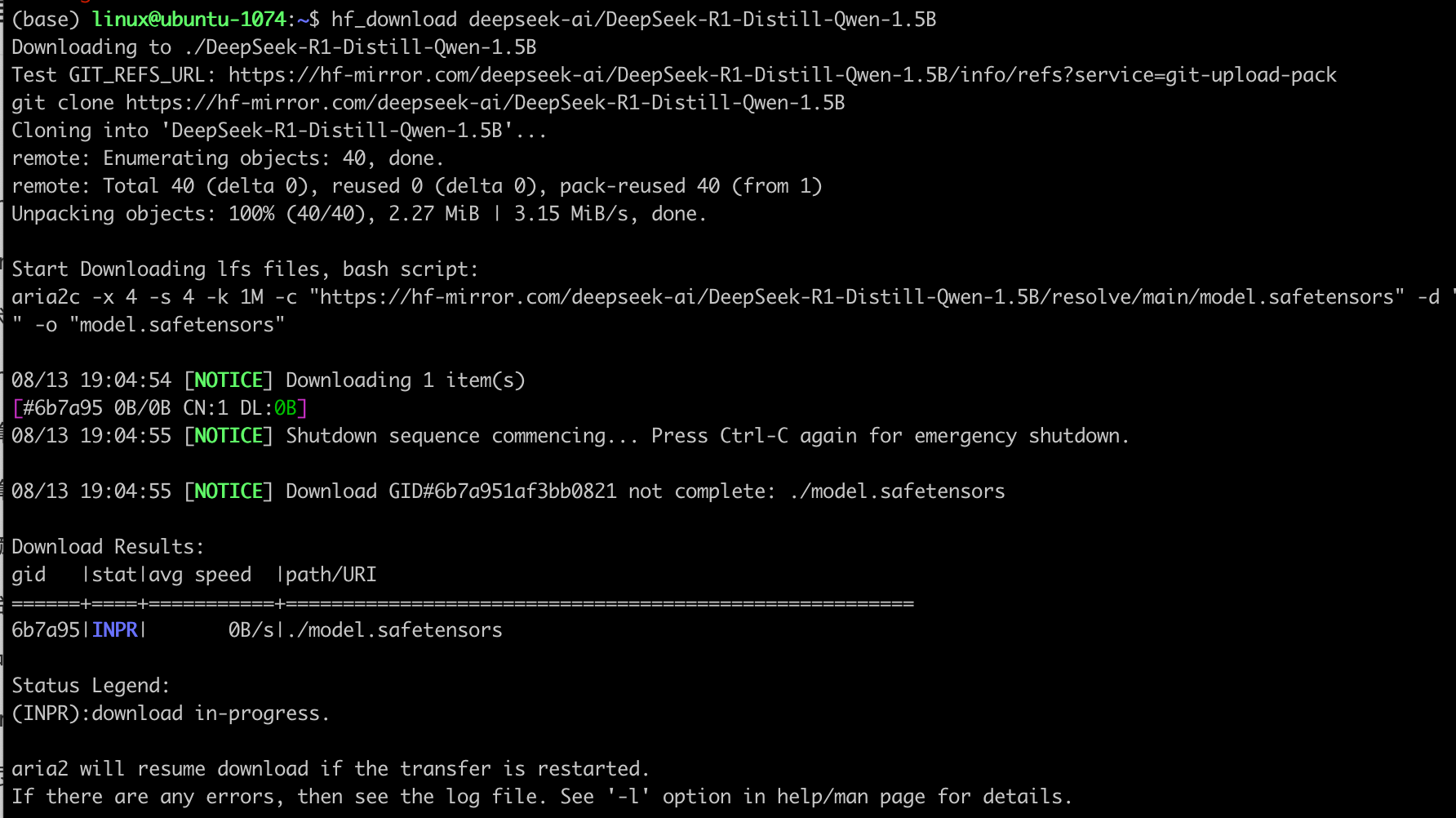Click the green 0B download speed value
The width and height of the screenshot is (1456, 818).
click(286, 408)
